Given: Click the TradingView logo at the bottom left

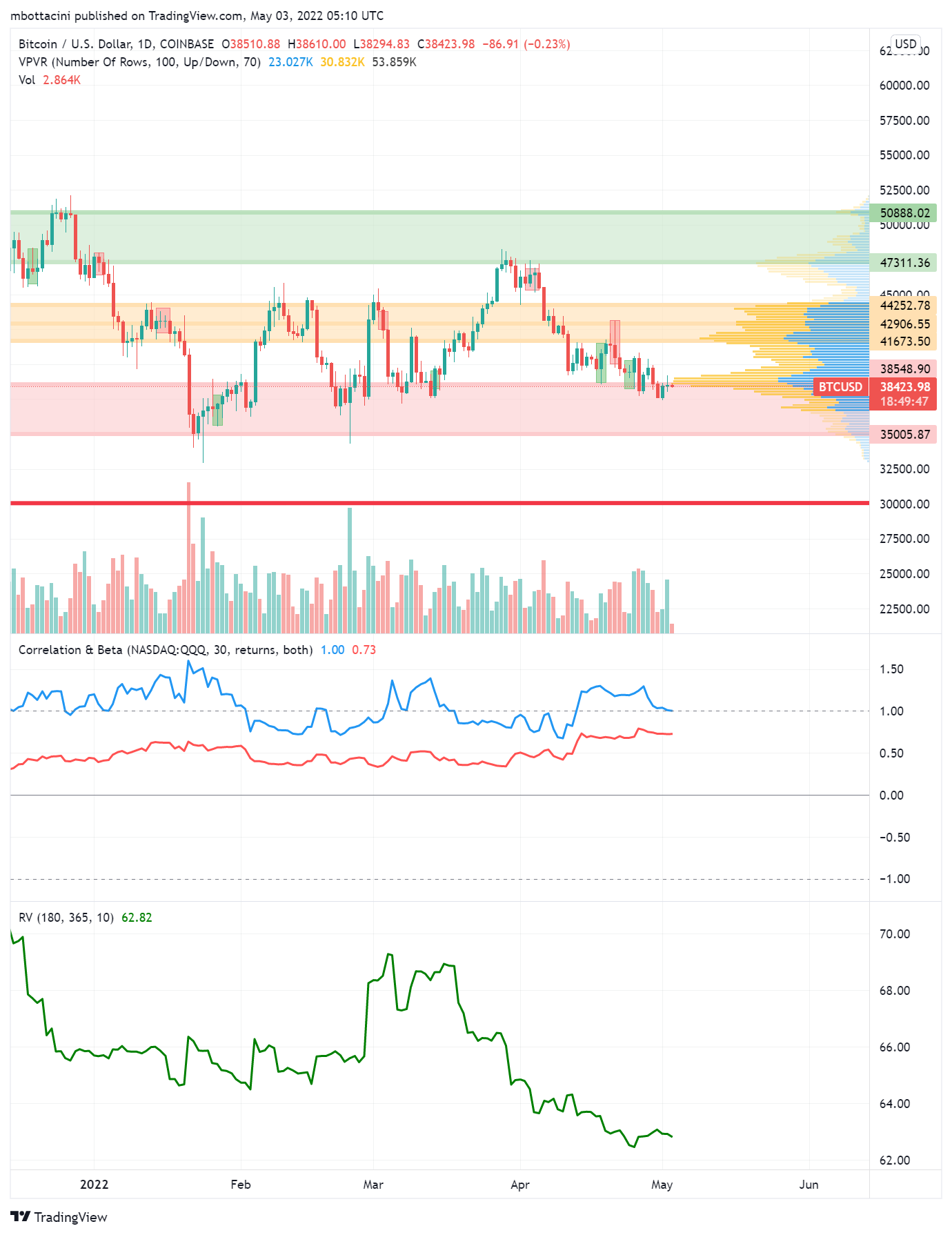Looking at the screenshot, I should point(59,1217).
